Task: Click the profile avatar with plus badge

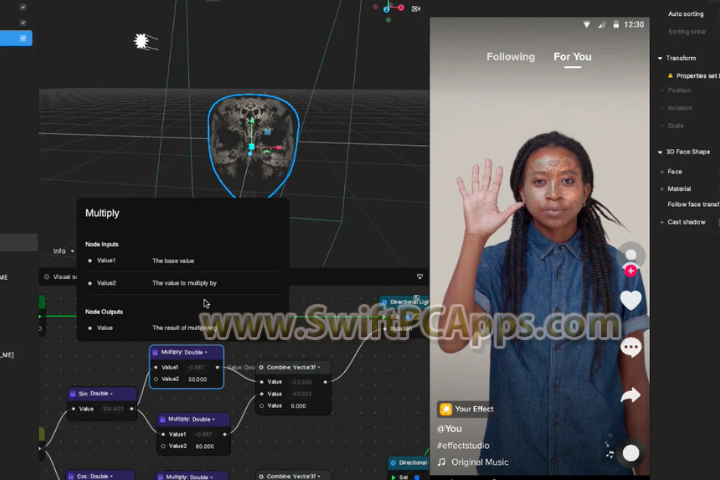Action: tap(631, 259)
